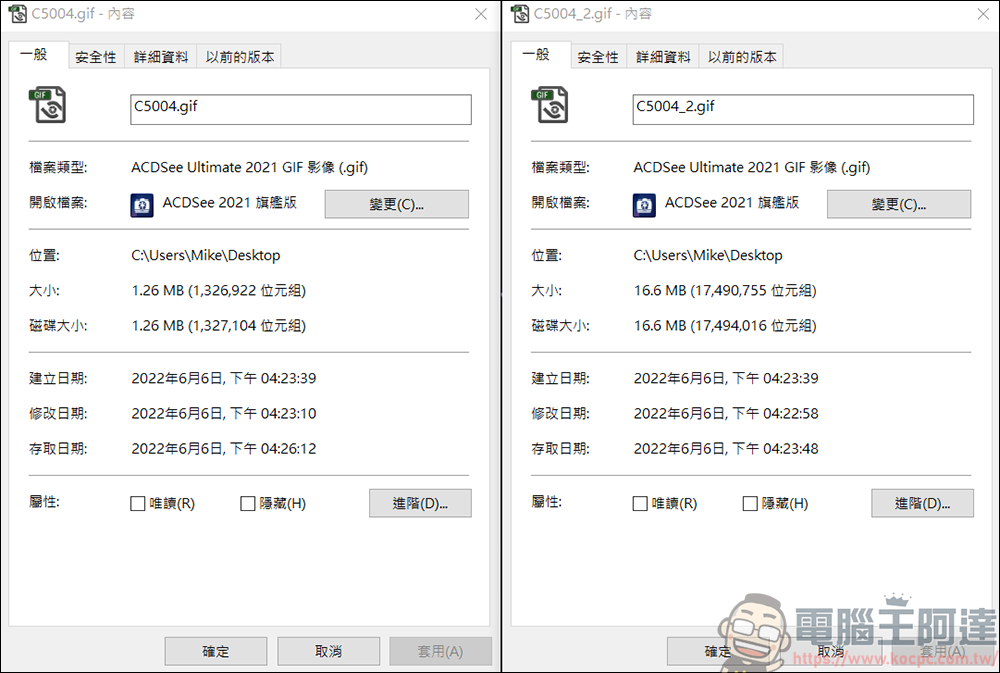Screen dimensions: 1000x673
Task: Click ACDSee 2021 app icon in C5004.gif window
Action: click(x=142, y=205)
